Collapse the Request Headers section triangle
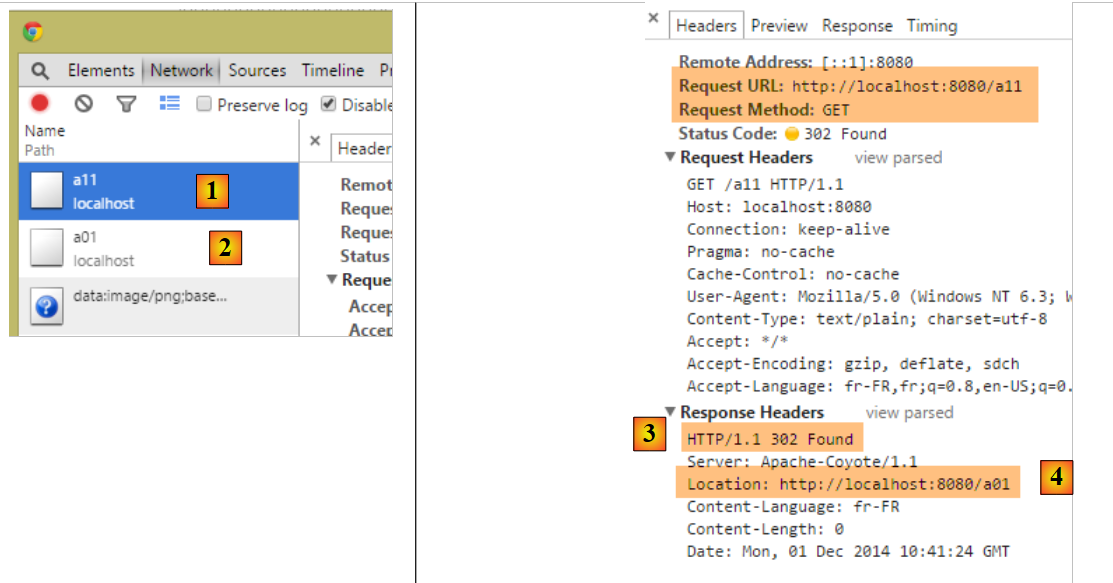Screen dimensions: 1113x583 670,158
